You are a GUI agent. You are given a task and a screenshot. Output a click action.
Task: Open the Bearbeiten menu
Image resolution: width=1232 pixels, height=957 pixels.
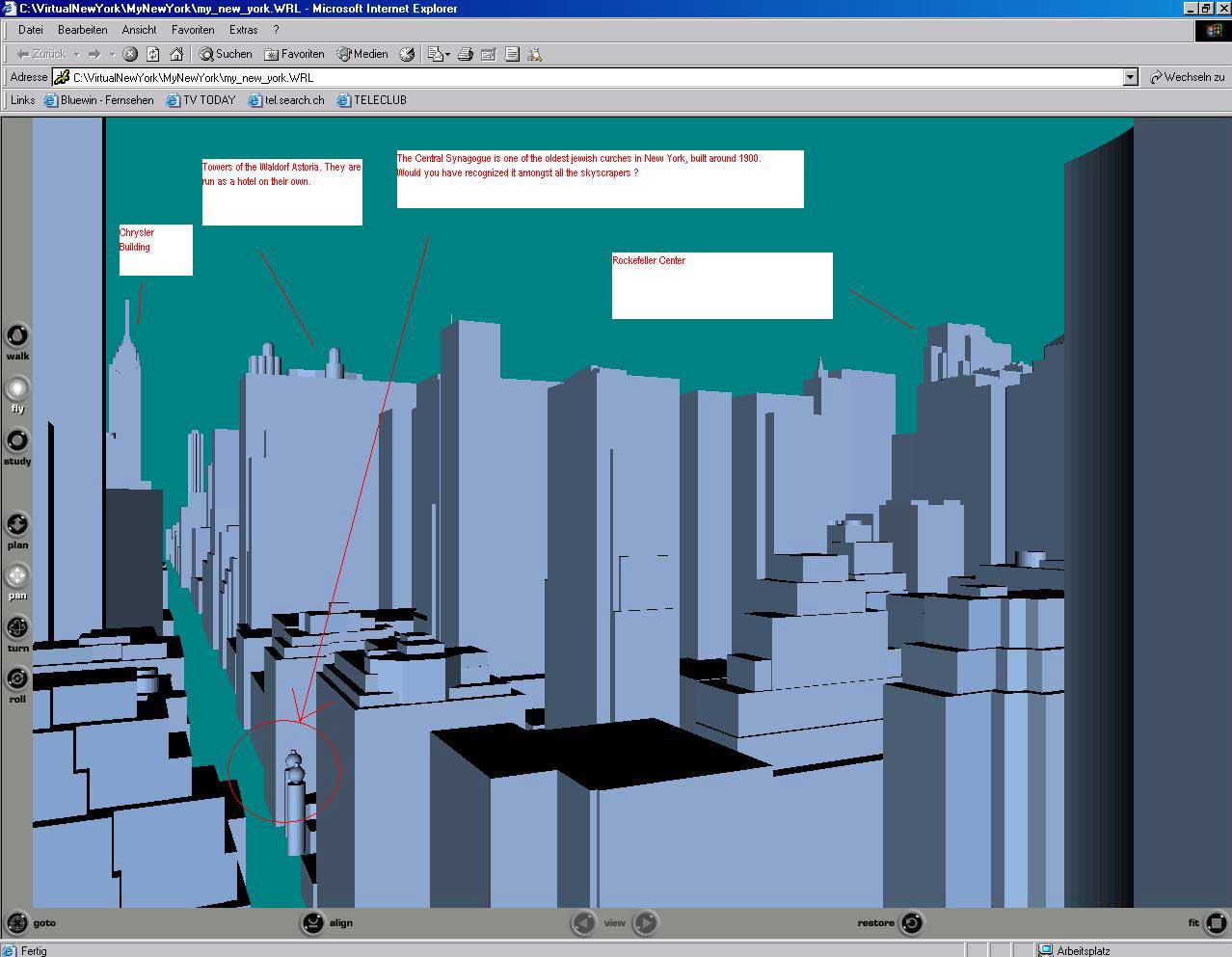coord(83,30)
